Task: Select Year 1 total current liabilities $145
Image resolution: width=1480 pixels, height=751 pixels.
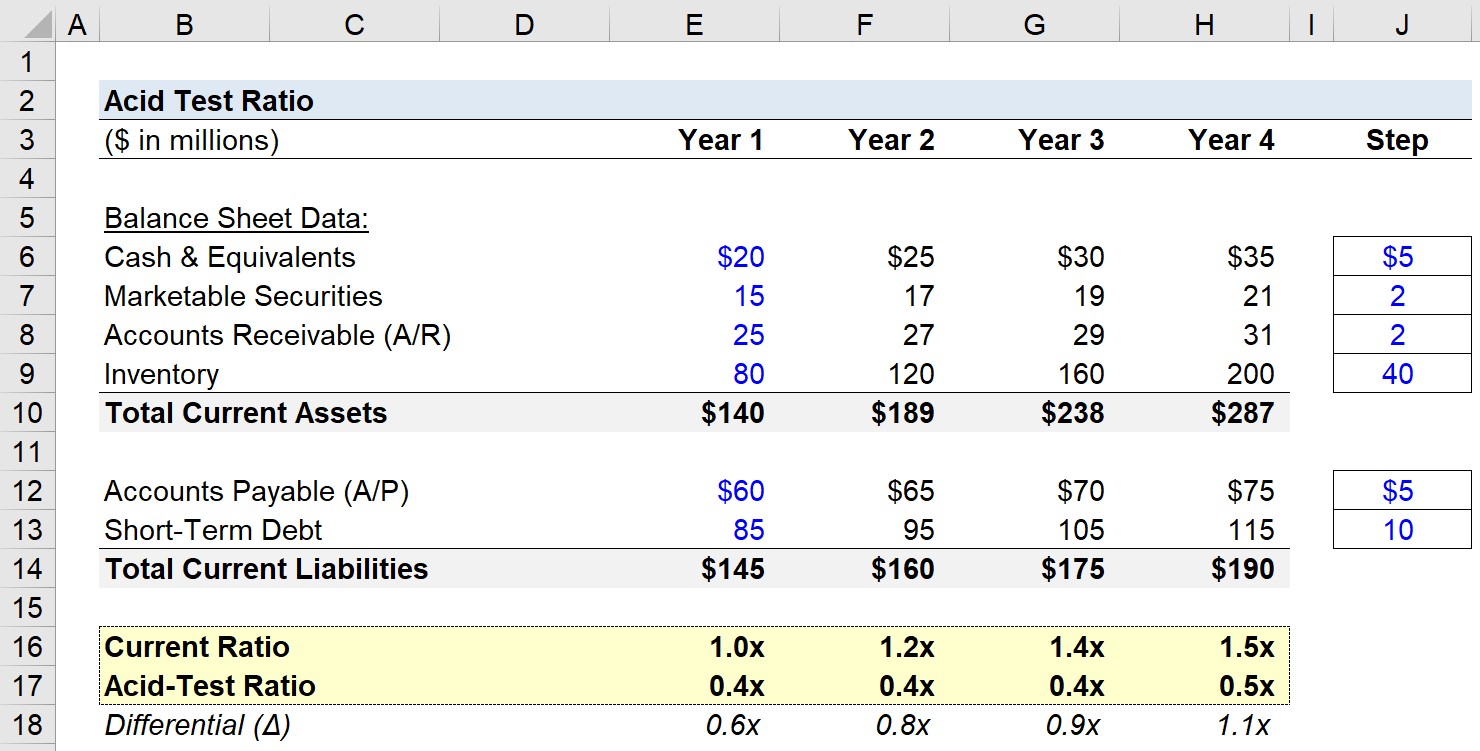Action: 733,569
